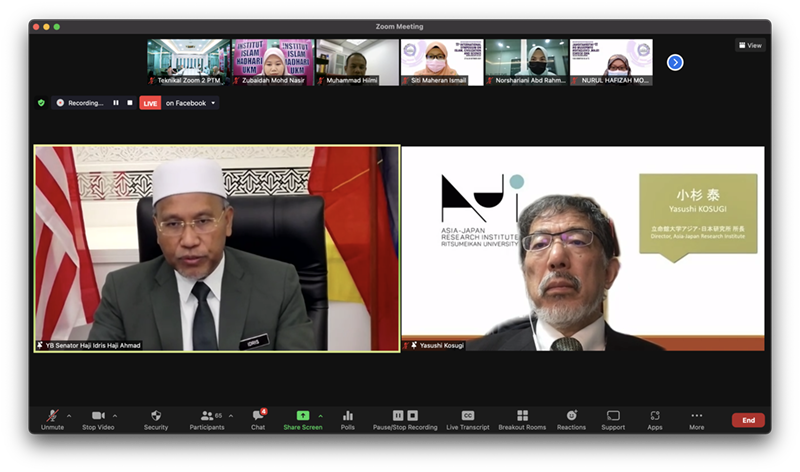Pause the recording from top indicator
This screenshot has height=472, width=800.
pyautogui.click(x=116, y=103)
